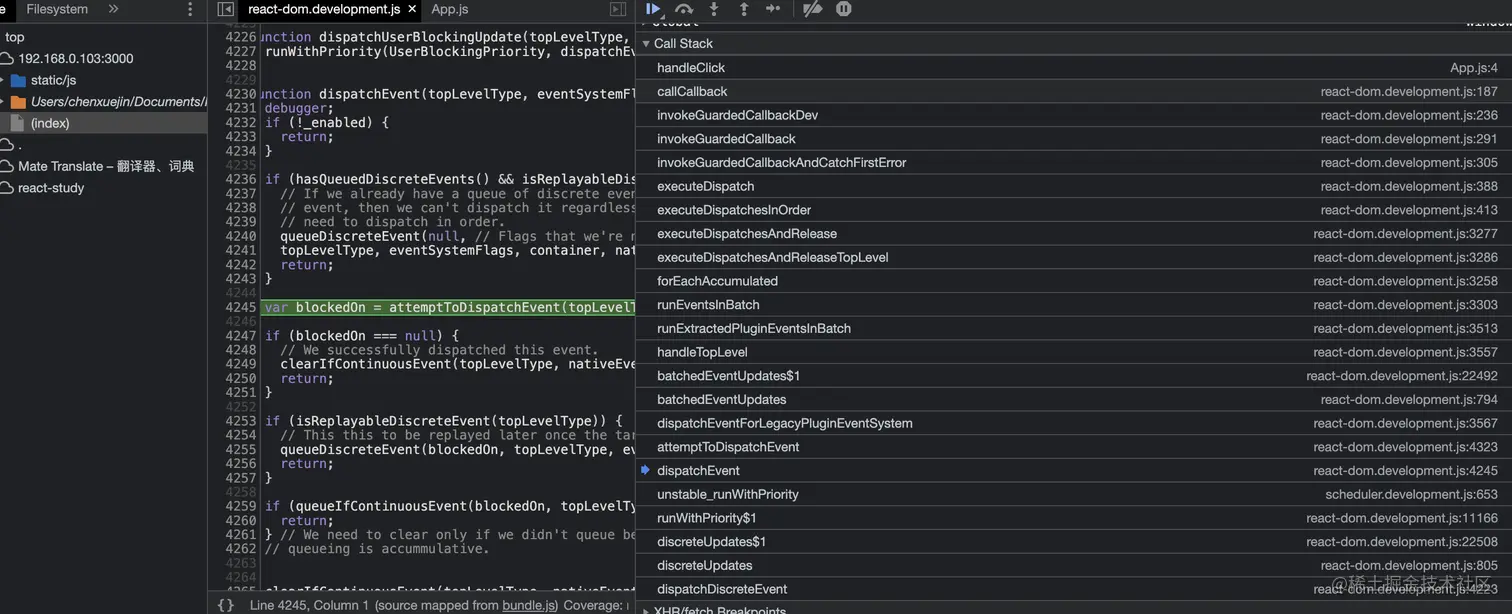The height and width of the screenshot is (614, 1512).
Task: Select the executeDispatch stack frame
Action: (x=1074, y=187)
